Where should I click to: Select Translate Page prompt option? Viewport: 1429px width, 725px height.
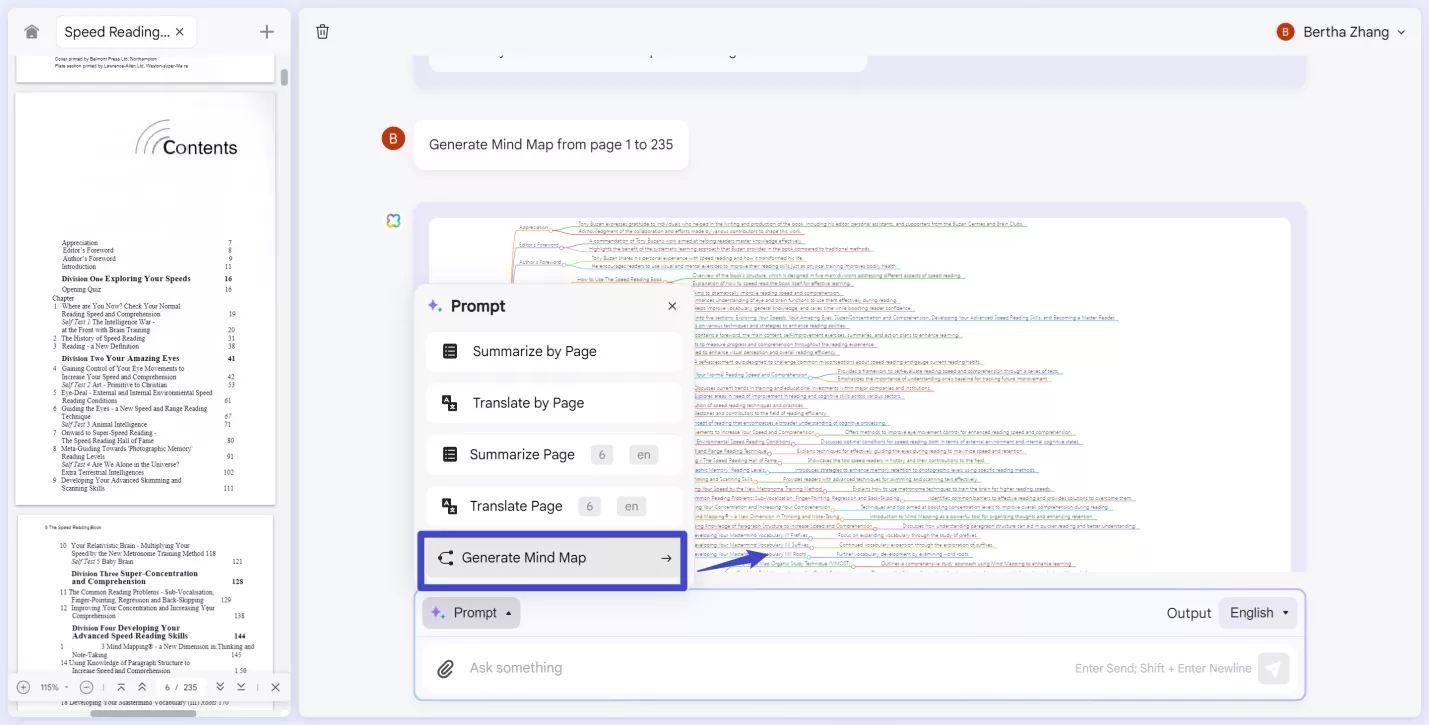554,506
